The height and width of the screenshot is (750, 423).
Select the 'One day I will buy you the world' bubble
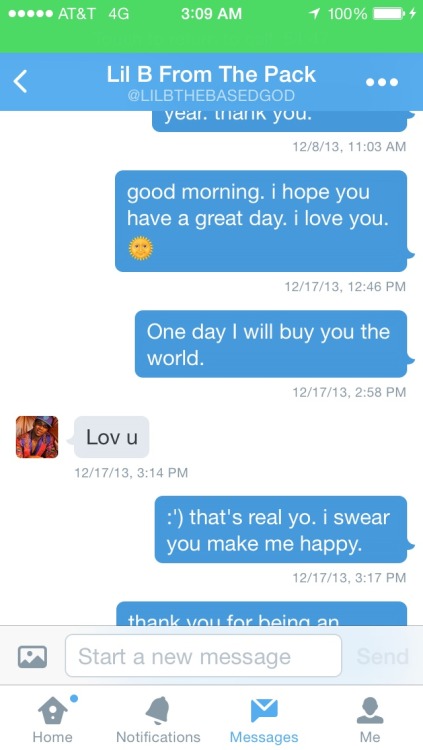coord(271,344)
